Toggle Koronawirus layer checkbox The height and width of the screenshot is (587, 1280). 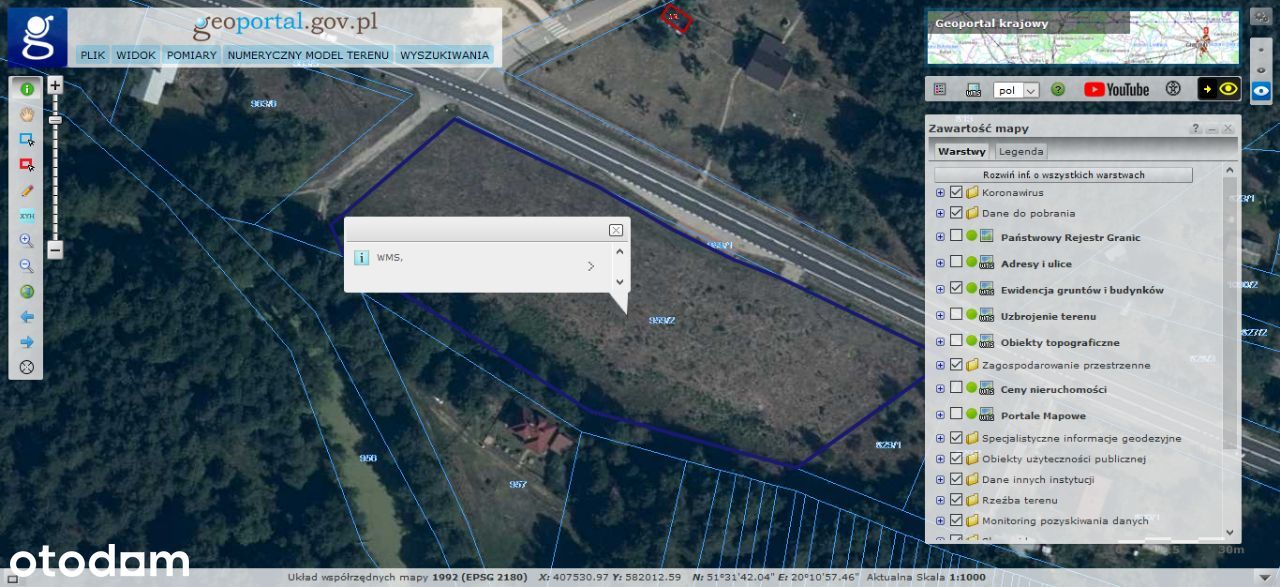tap(956, 192)
